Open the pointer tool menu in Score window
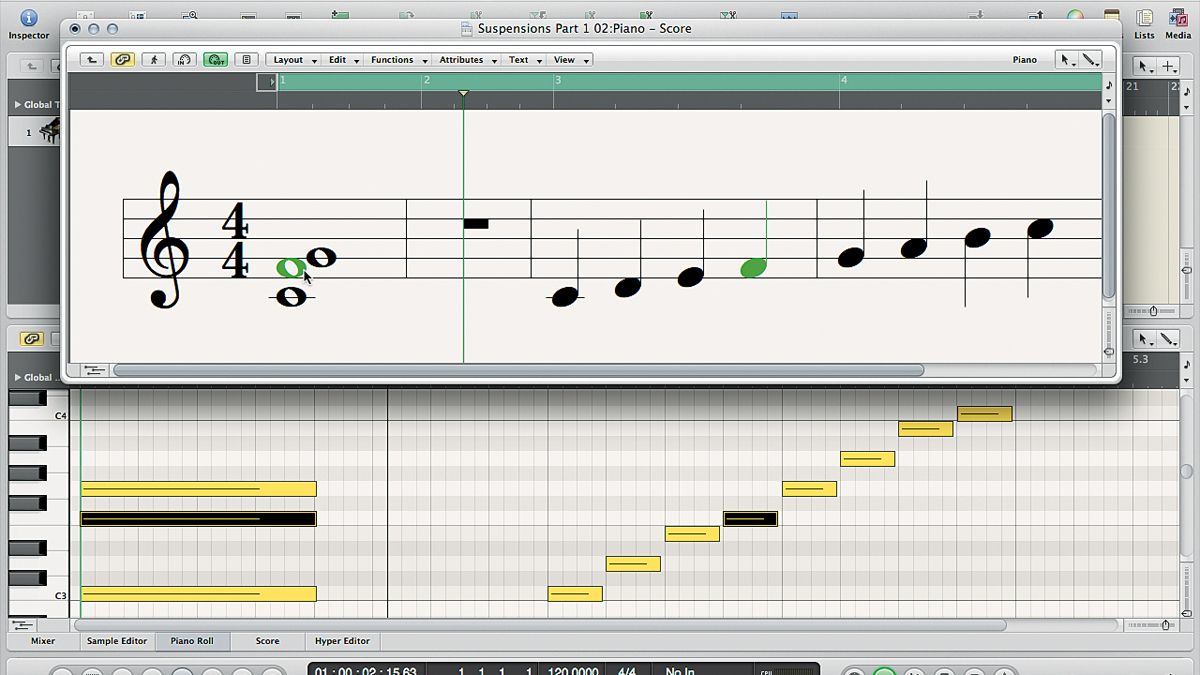Screen dimensions: 1200x675 click(1067, 60)
